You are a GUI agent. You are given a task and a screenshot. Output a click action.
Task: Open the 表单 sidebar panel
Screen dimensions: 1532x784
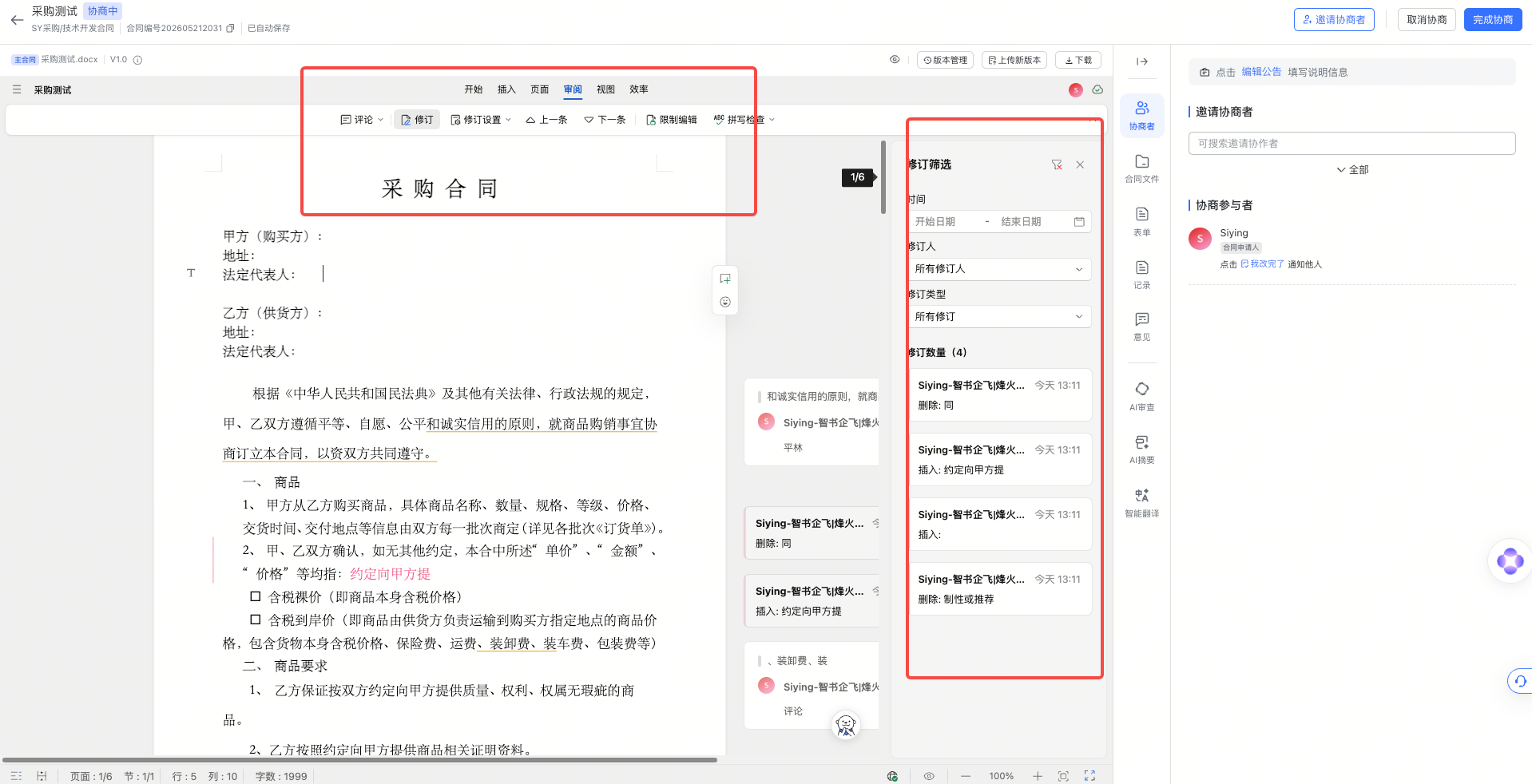click(x=1142, y=222)
